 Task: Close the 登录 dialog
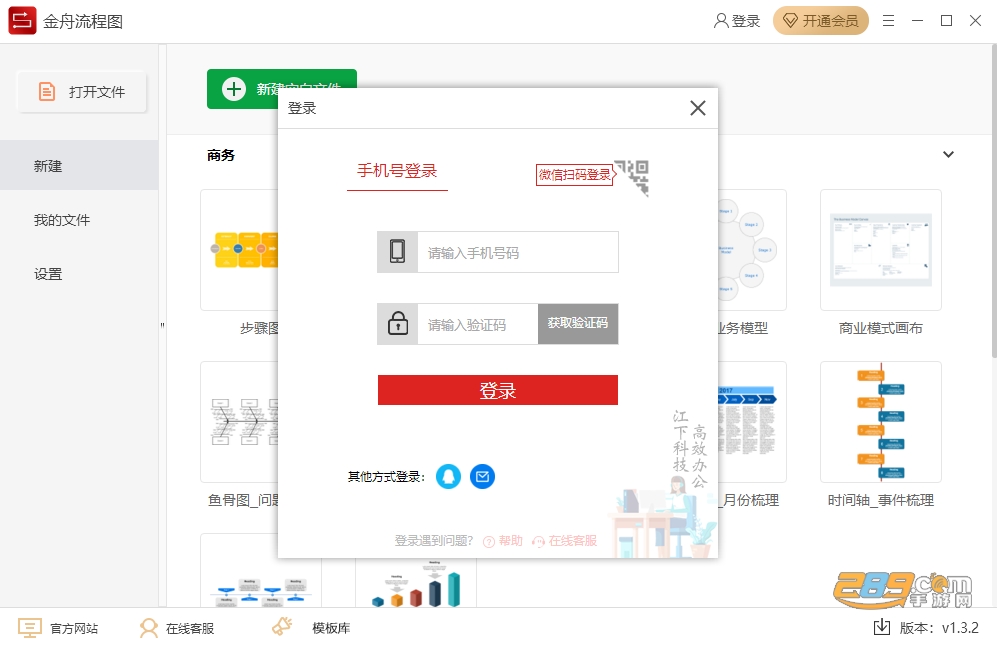pyautogui.click(x=698, y=108)
